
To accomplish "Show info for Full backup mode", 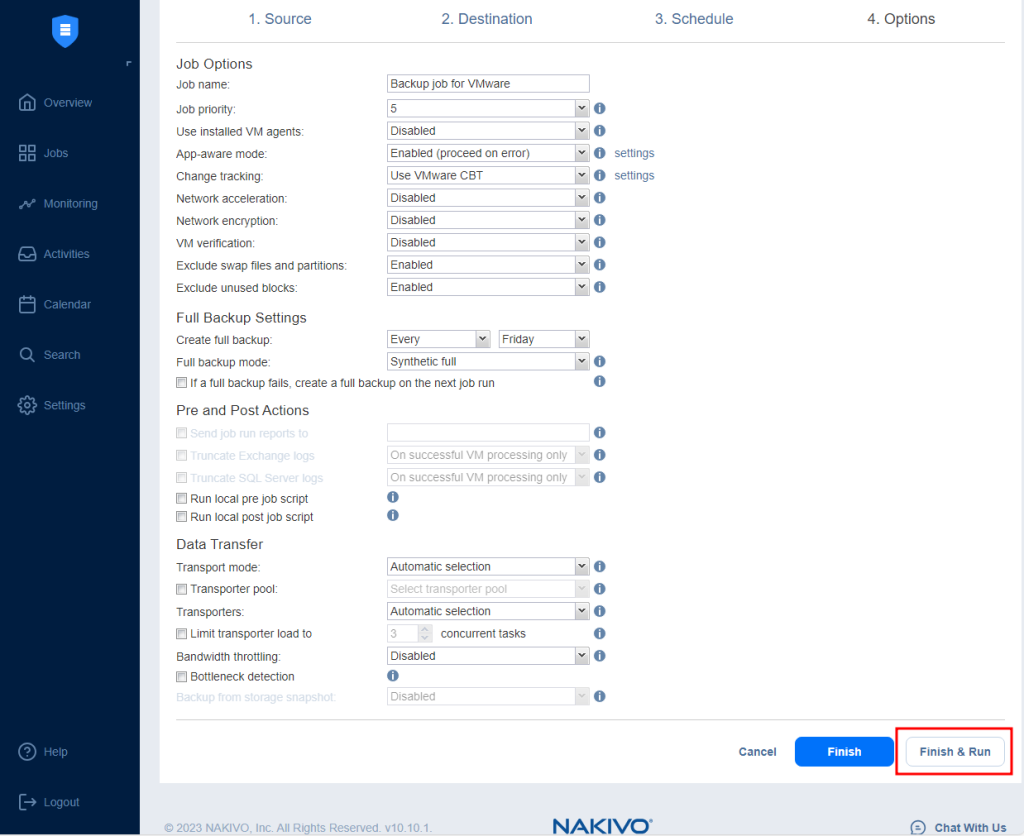I will 600,361.
